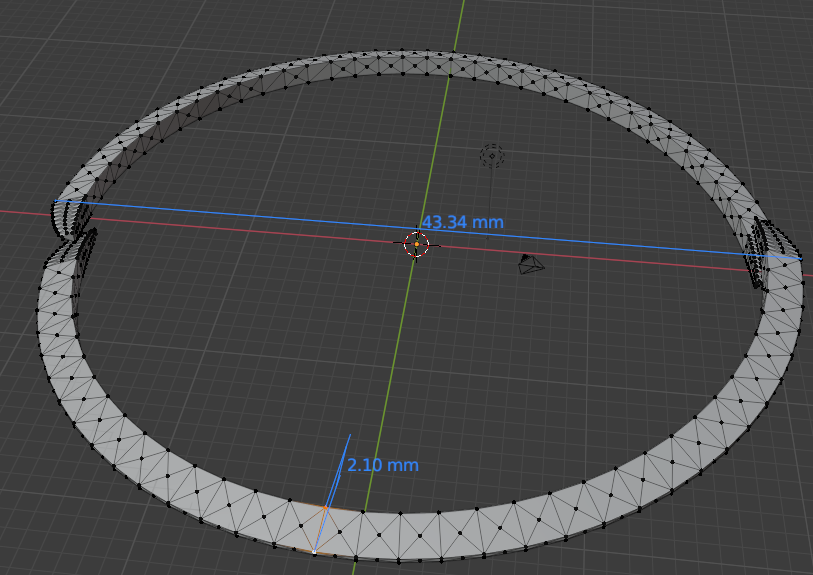Select the orange edge between the two highlighted vertices
This screenshot has width=813, height=575.
(320, 530)
